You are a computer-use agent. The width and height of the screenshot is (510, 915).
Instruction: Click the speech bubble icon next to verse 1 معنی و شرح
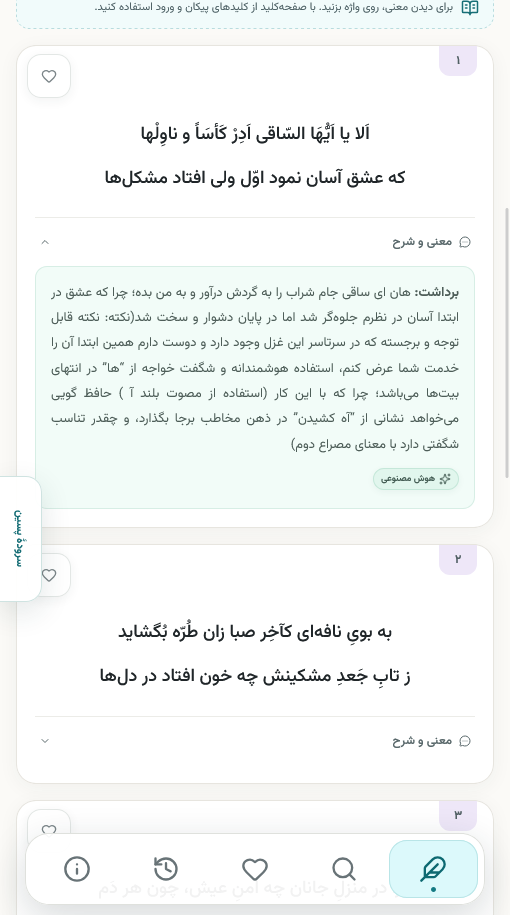465,242
